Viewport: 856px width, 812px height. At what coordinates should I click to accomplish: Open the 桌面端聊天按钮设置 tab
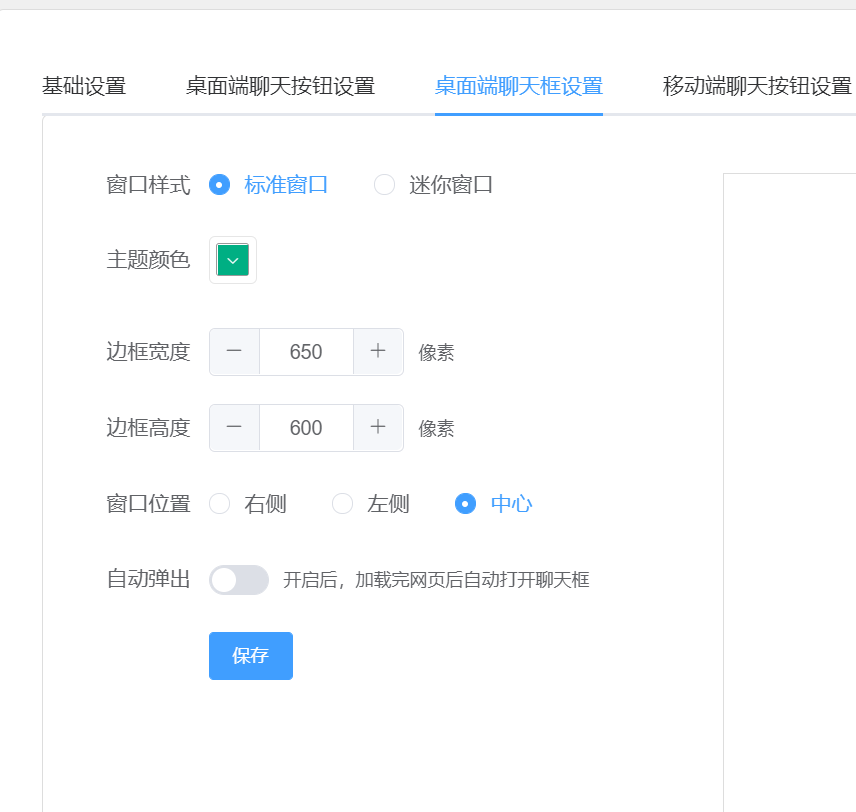coord(280,86)
